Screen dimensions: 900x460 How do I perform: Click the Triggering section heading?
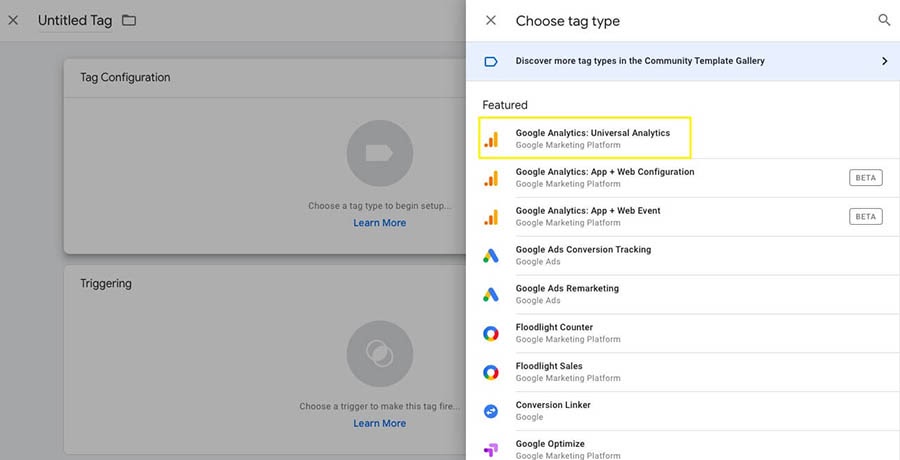pos(106,284)
